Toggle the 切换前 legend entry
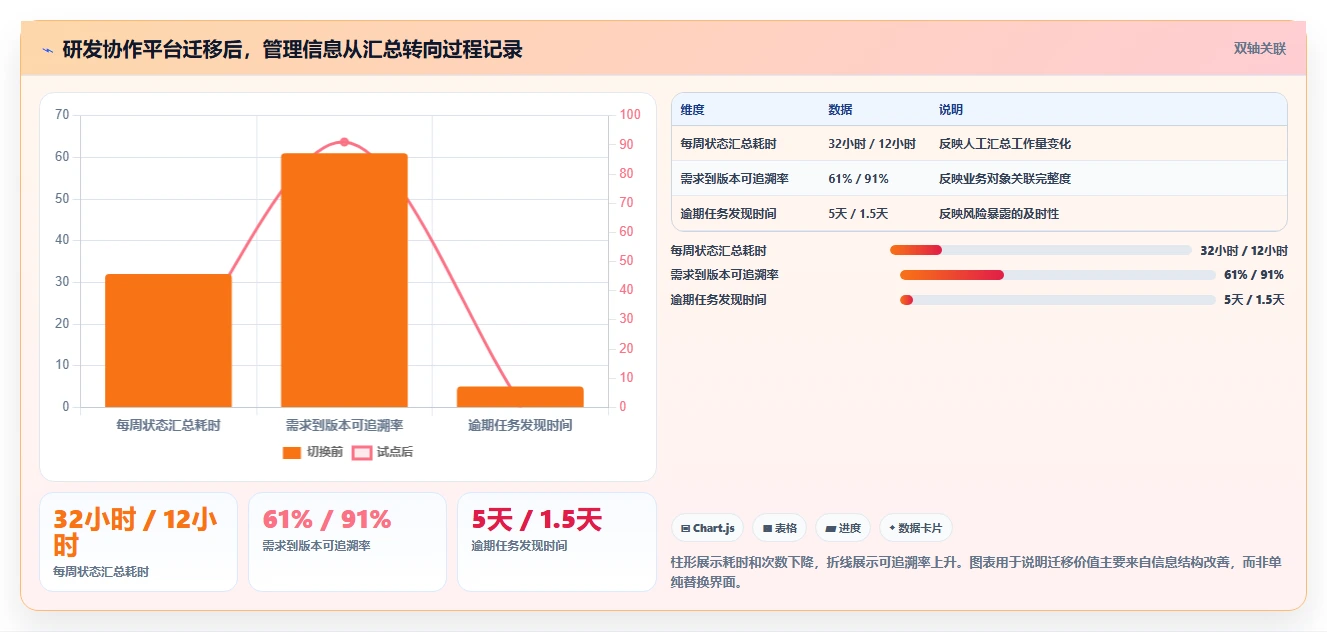 [313, 452]
